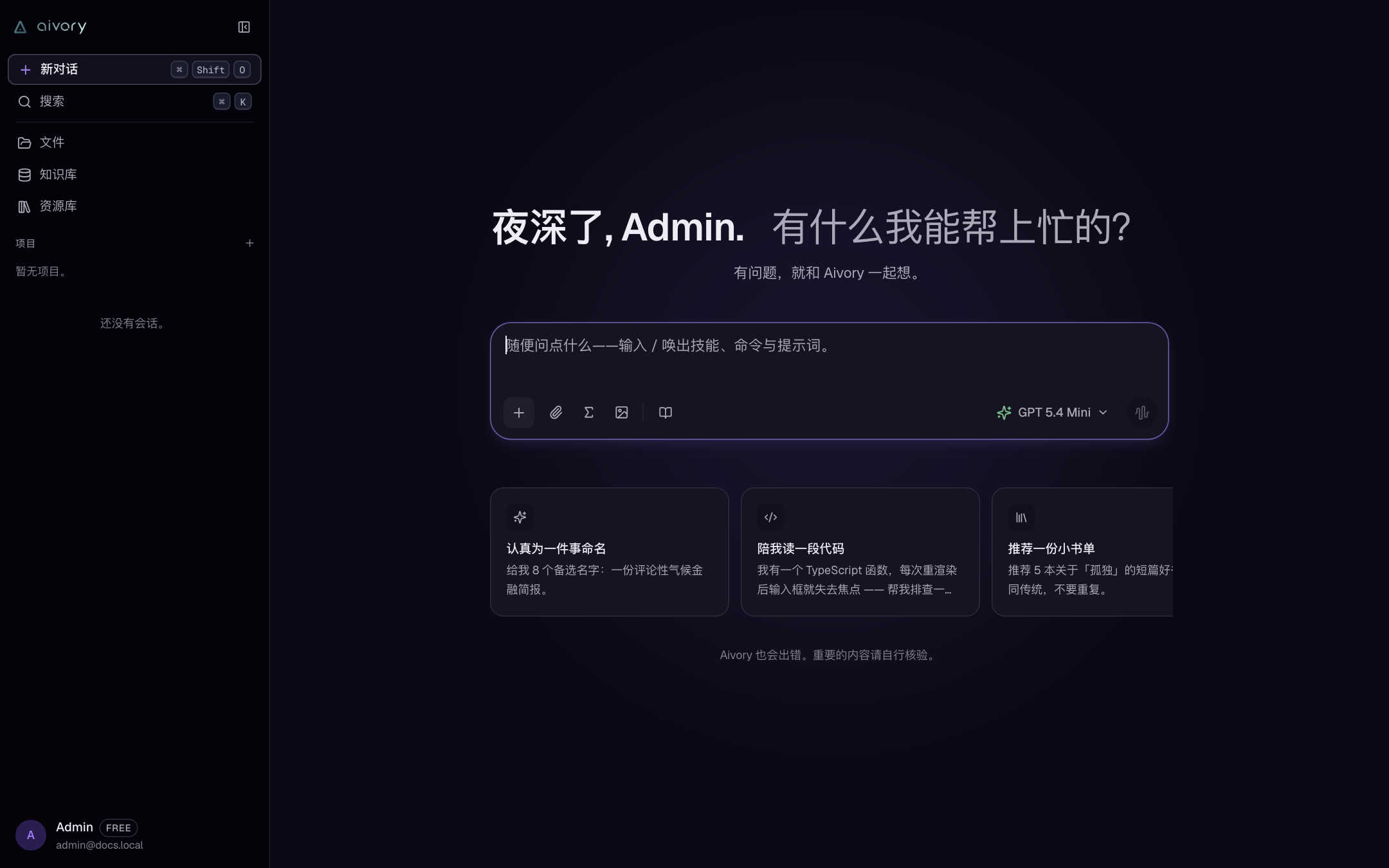Click the green sparkle icon beside GPT 5.4 Mini
This screenshot has height=868, width=1389.
click(x=1004, y=413)
